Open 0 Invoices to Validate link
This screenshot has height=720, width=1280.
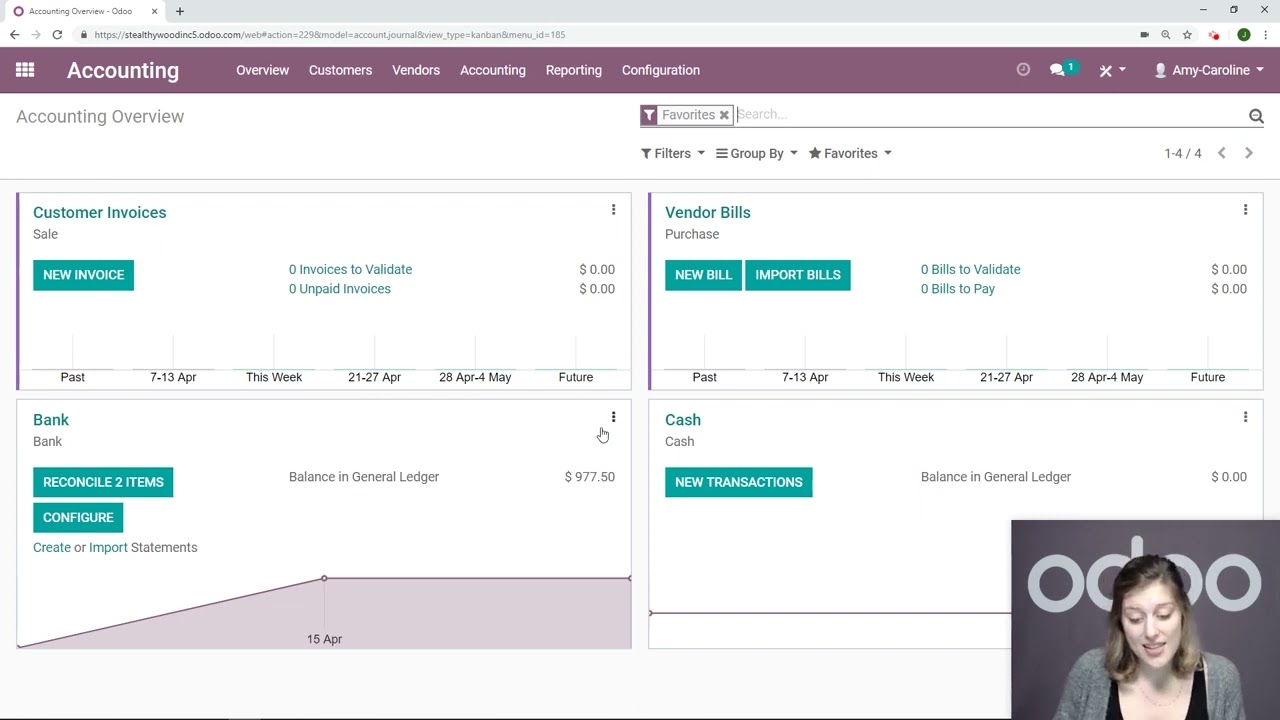(x=350, y=269)
